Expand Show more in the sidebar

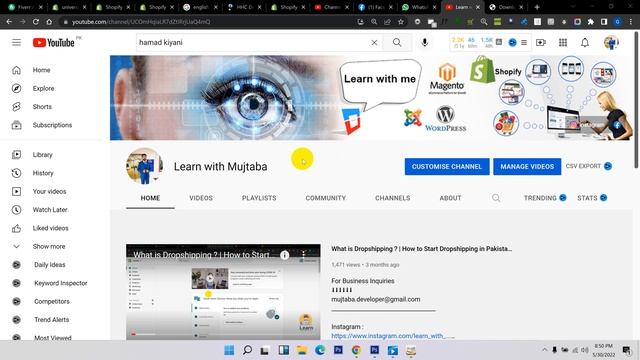pyautogui.click(x=49, y=247)
